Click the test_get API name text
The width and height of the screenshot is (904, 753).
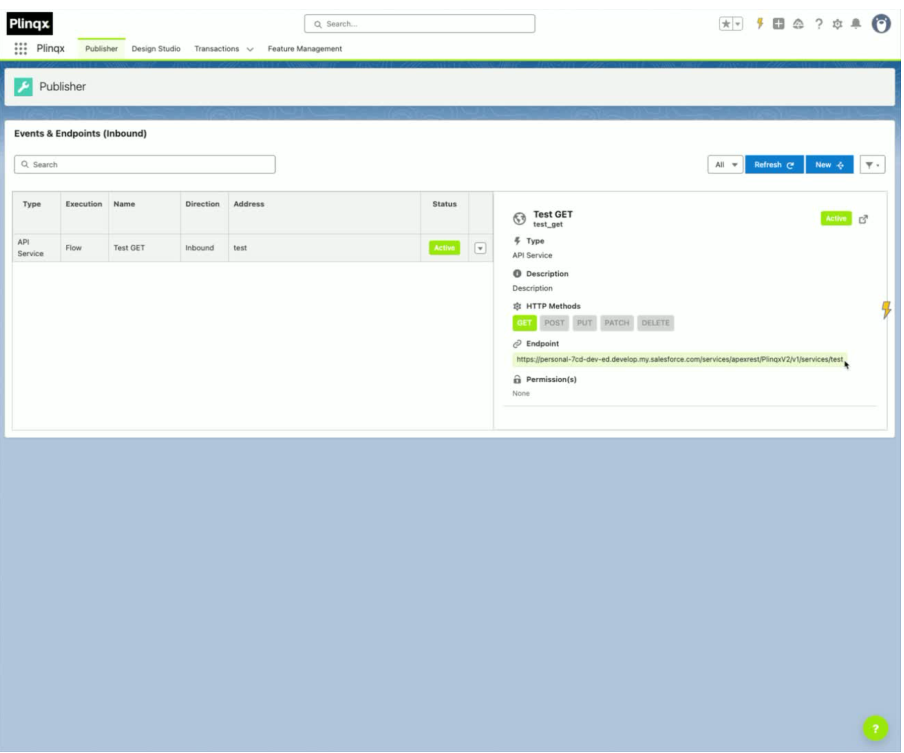tap(548, 225)
